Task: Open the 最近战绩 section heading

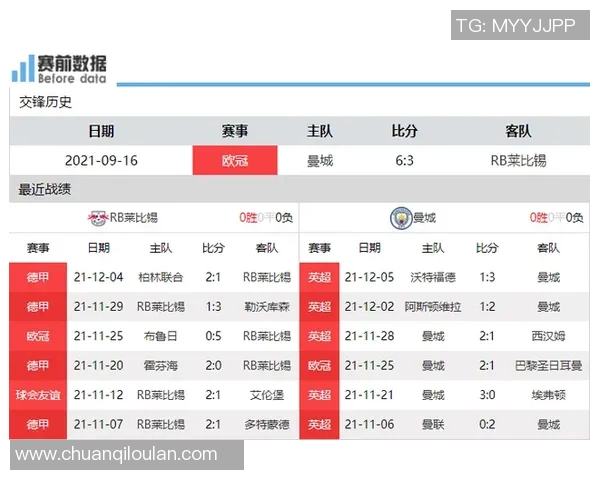Action: (45, 189)
